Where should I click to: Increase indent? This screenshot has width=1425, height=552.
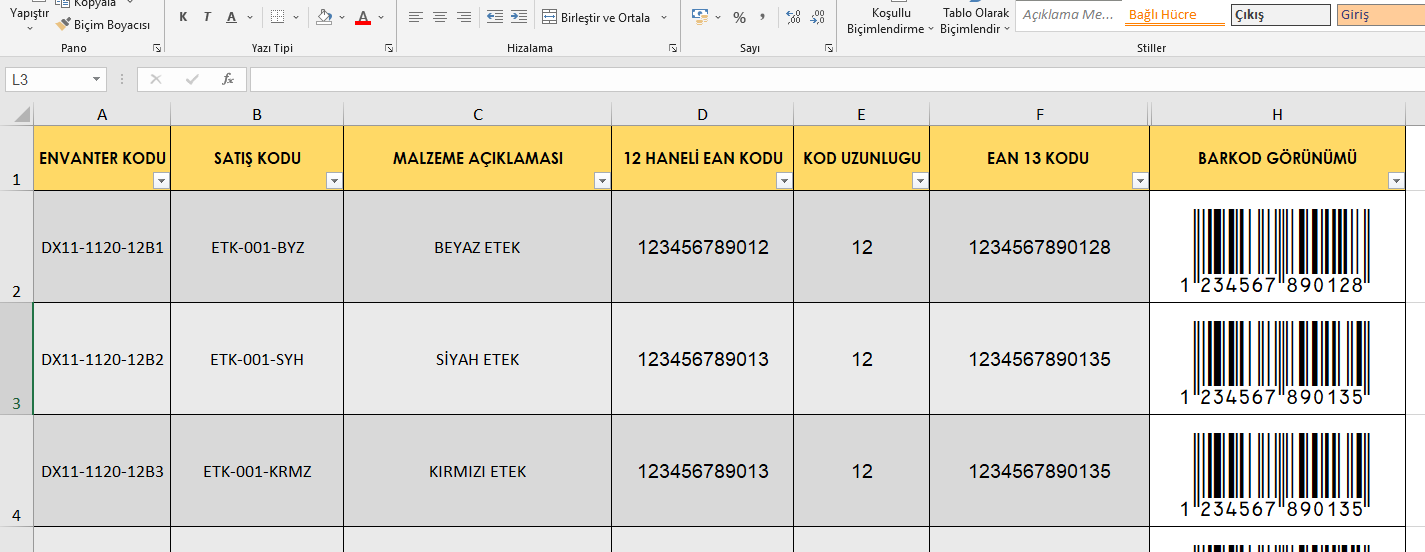click(x=518, y=17)
